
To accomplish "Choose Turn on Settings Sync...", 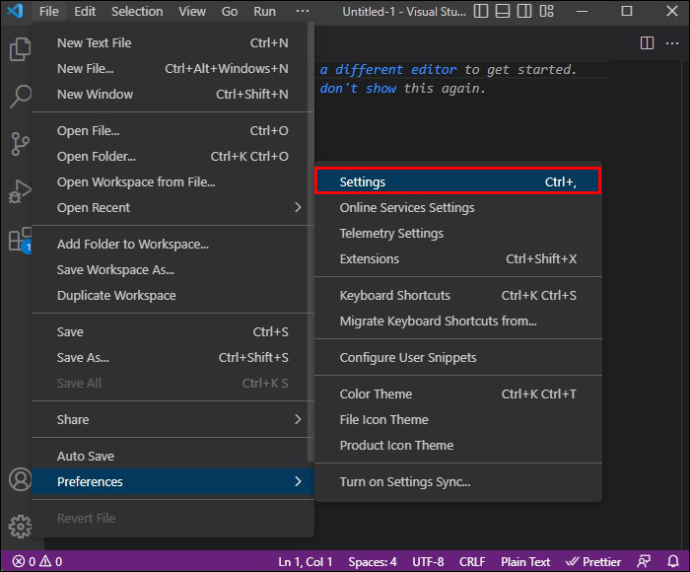I will [x=458, y=481].
